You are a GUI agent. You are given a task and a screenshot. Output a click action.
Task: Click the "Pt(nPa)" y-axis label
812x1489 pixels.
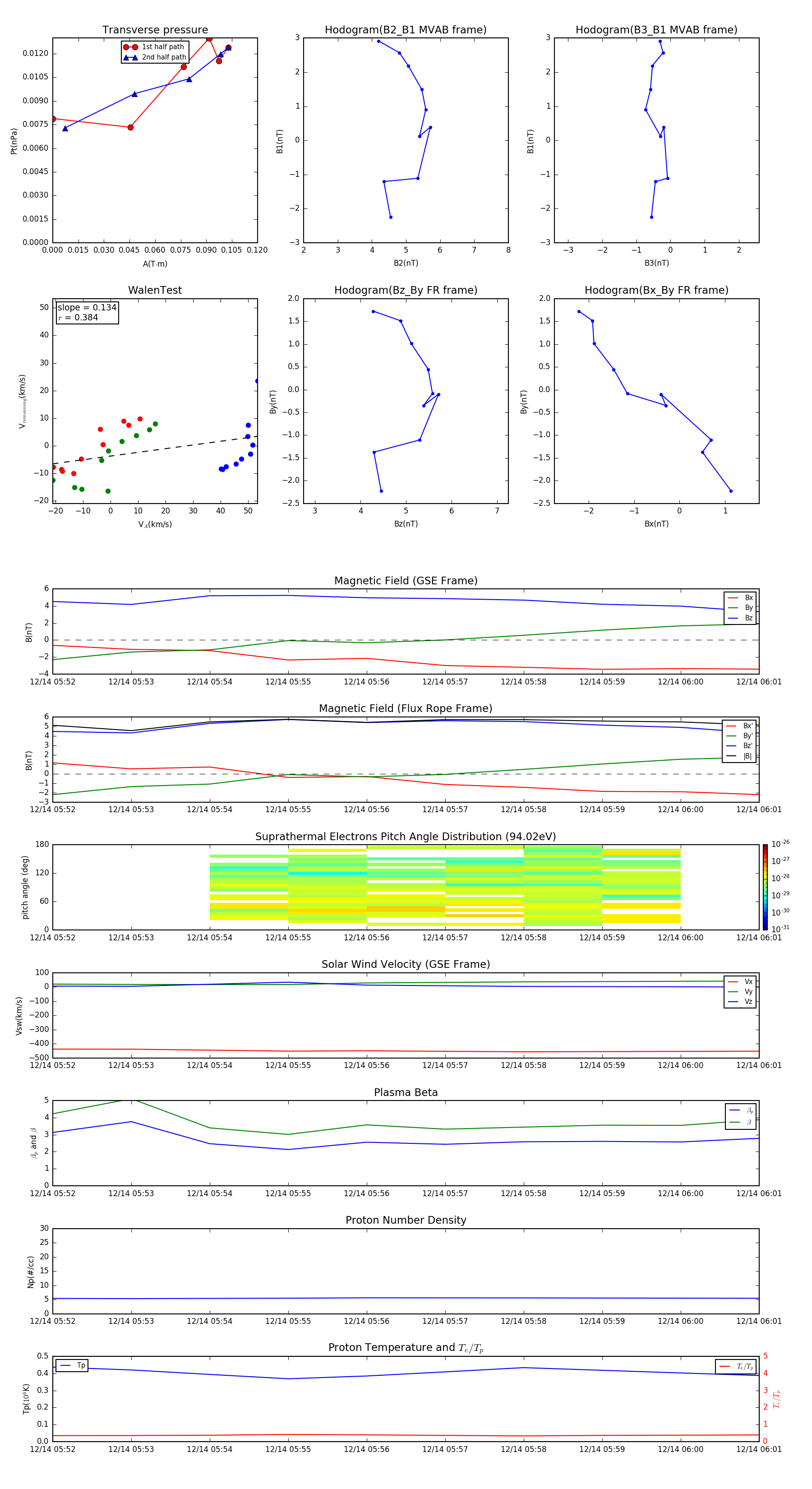coord(14,141)
